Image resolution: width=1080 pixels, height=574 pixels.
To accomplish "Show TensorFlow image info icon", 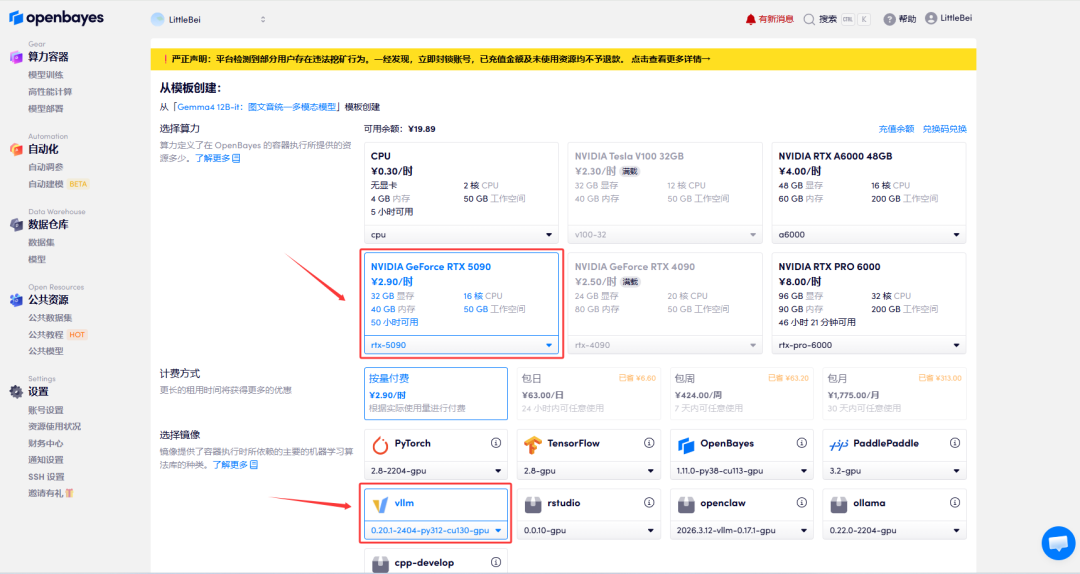I will [649, 443].
